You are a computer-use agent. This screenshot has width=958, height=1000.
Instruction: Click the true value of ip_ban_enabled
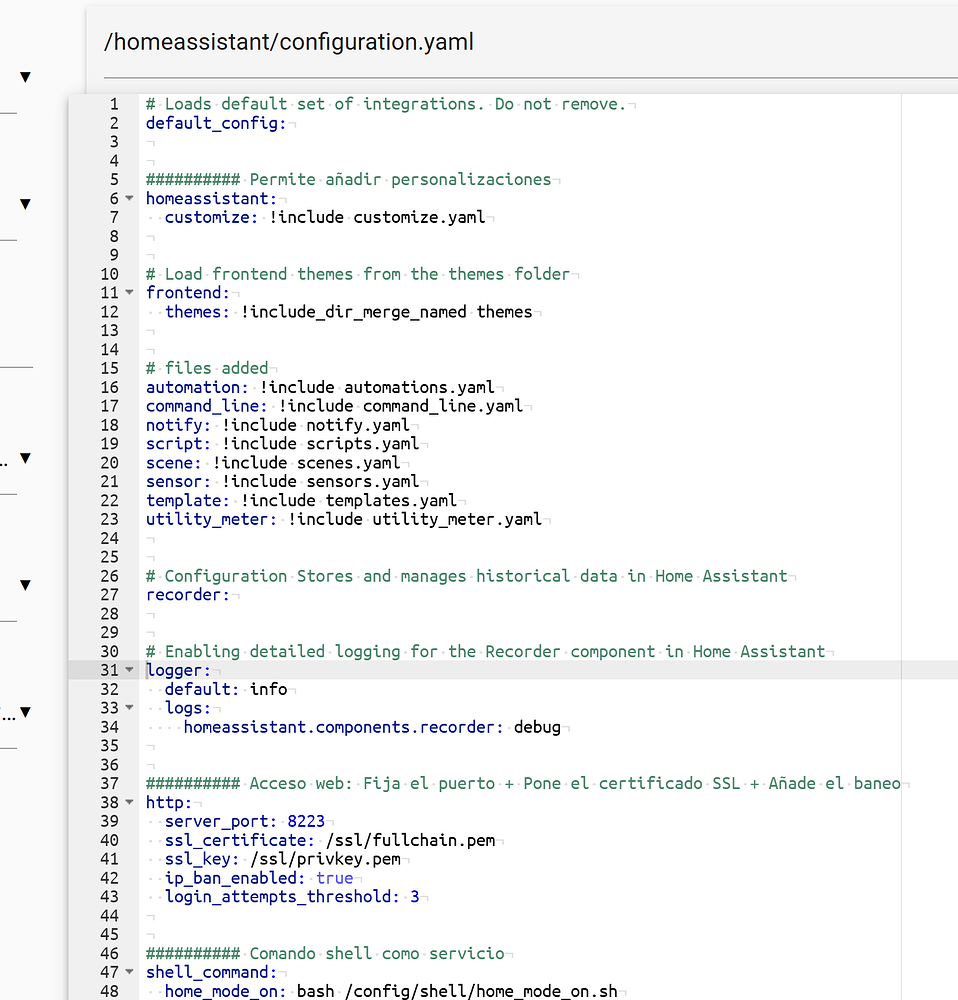334,877
